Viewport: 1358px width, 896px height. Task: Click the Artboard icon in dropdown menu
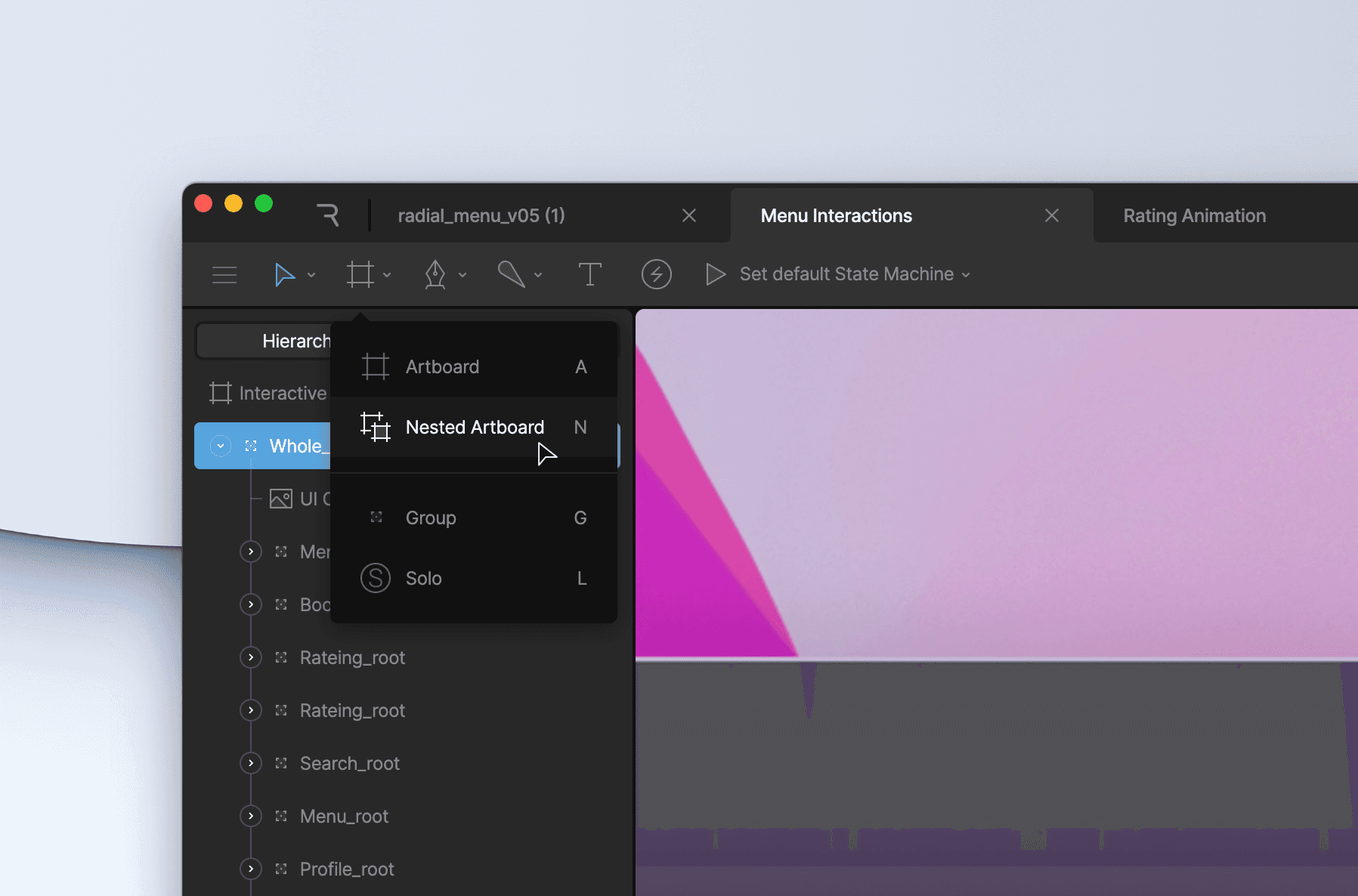376,366
